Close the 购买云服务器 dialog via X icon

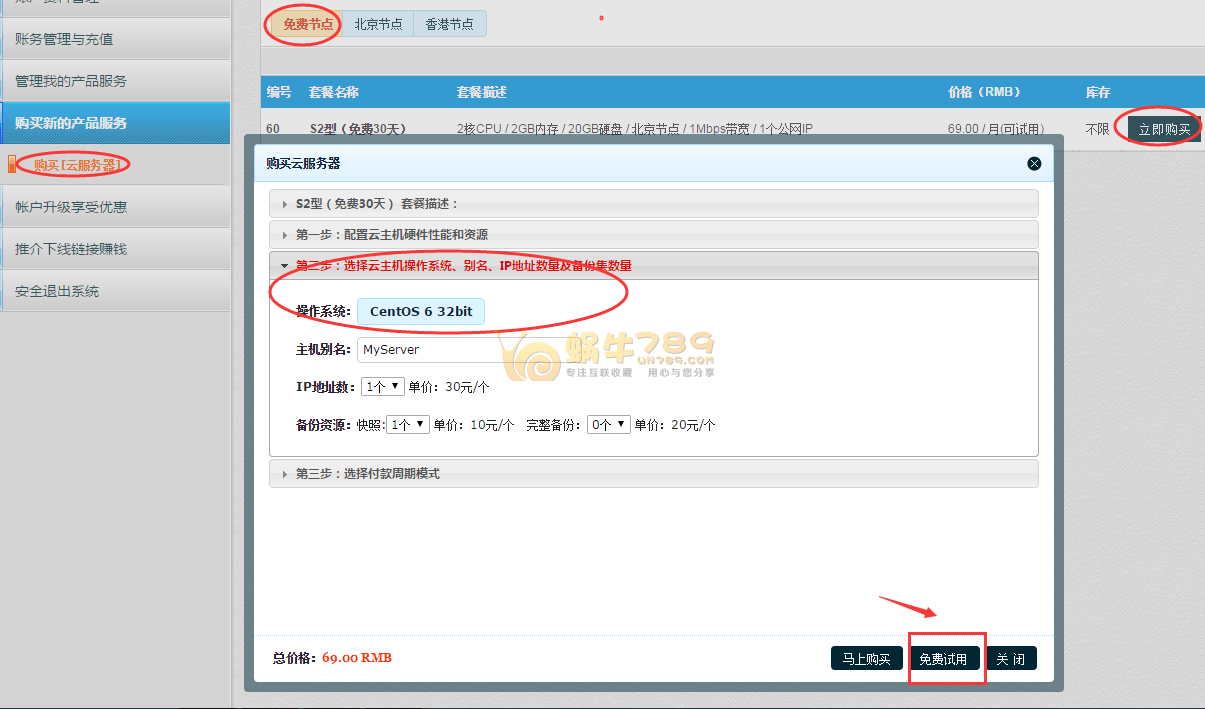tap(1034, 163)
